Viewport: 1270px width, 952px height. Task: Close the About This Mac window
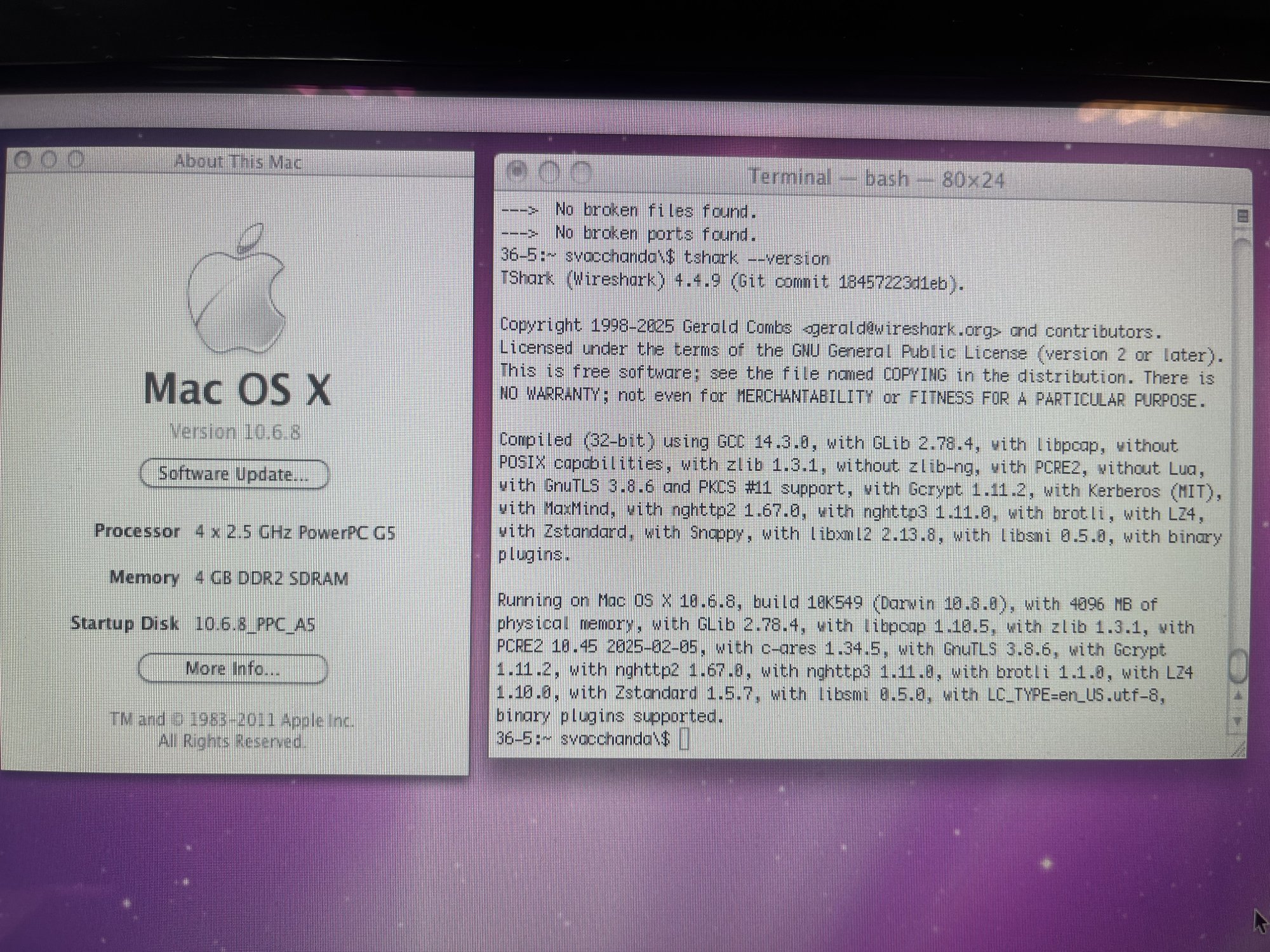point(22,159)
